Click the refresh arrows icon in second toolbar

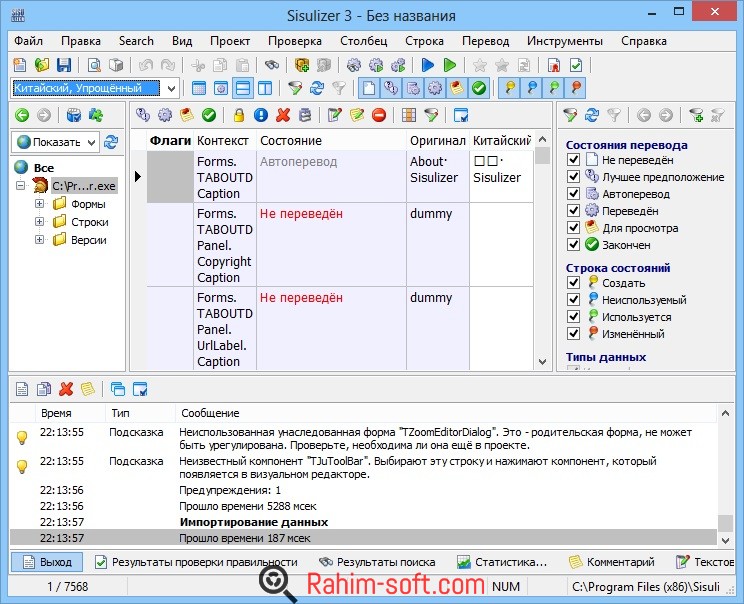(317, 88)
